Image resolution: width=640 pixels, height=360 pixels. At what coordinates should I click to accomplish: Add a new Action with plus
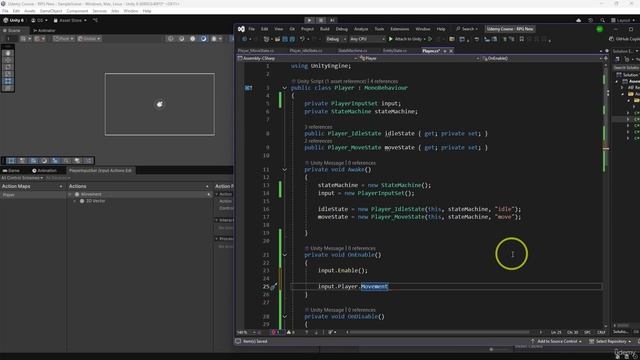tap(207, 187)
